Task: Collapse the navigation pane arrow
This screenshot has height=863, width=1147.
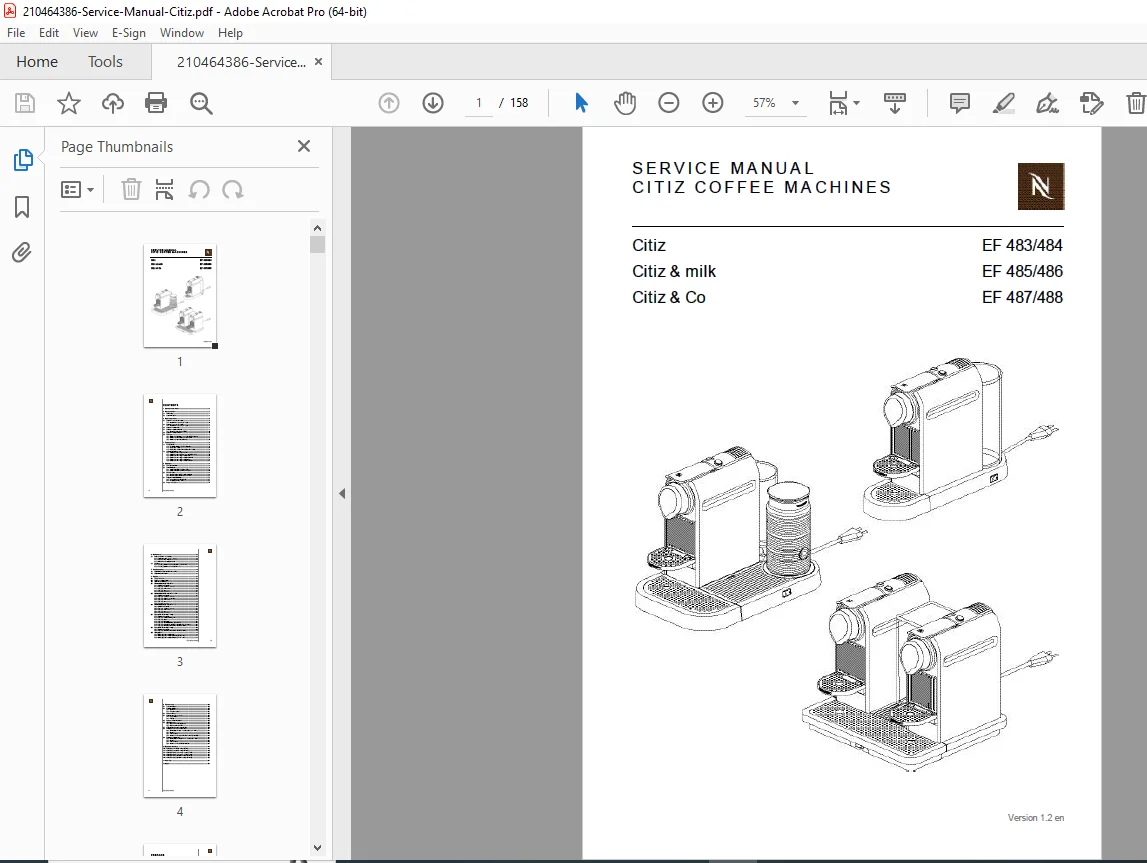Action: tap(342, 494)
